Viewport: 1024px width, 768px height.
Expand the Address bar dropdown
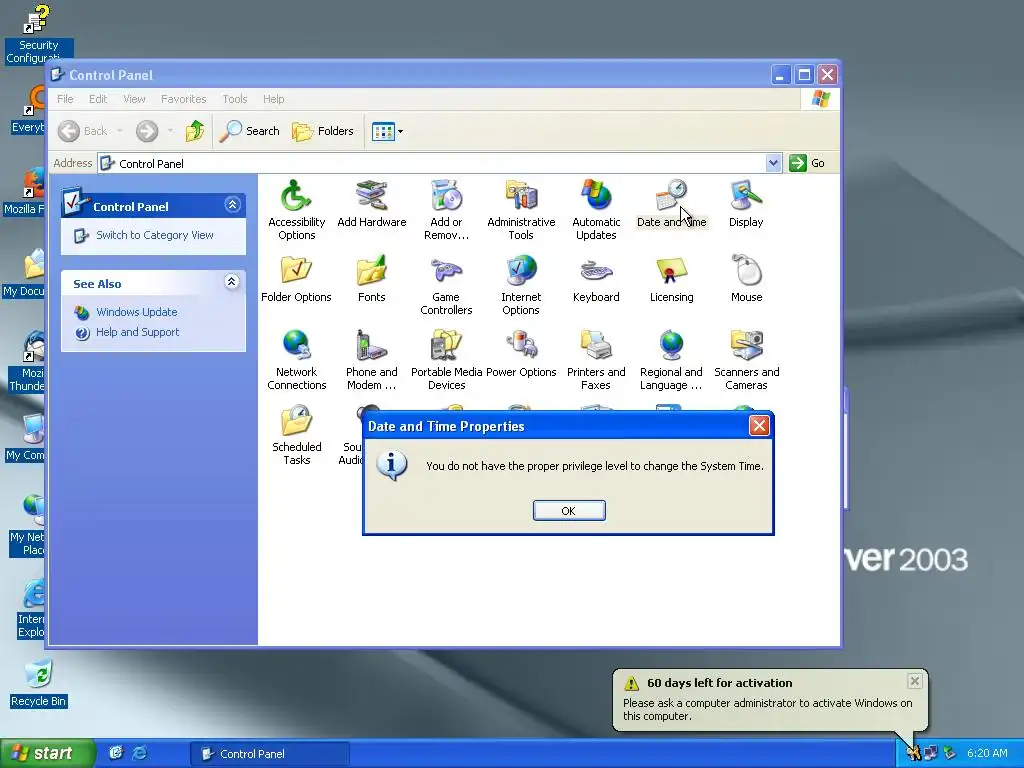click(x=773, y=163)
